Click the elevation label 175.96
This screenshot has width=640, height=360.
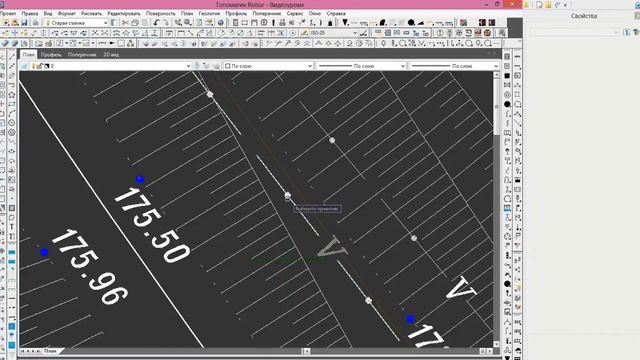click(x=89, y=267)
